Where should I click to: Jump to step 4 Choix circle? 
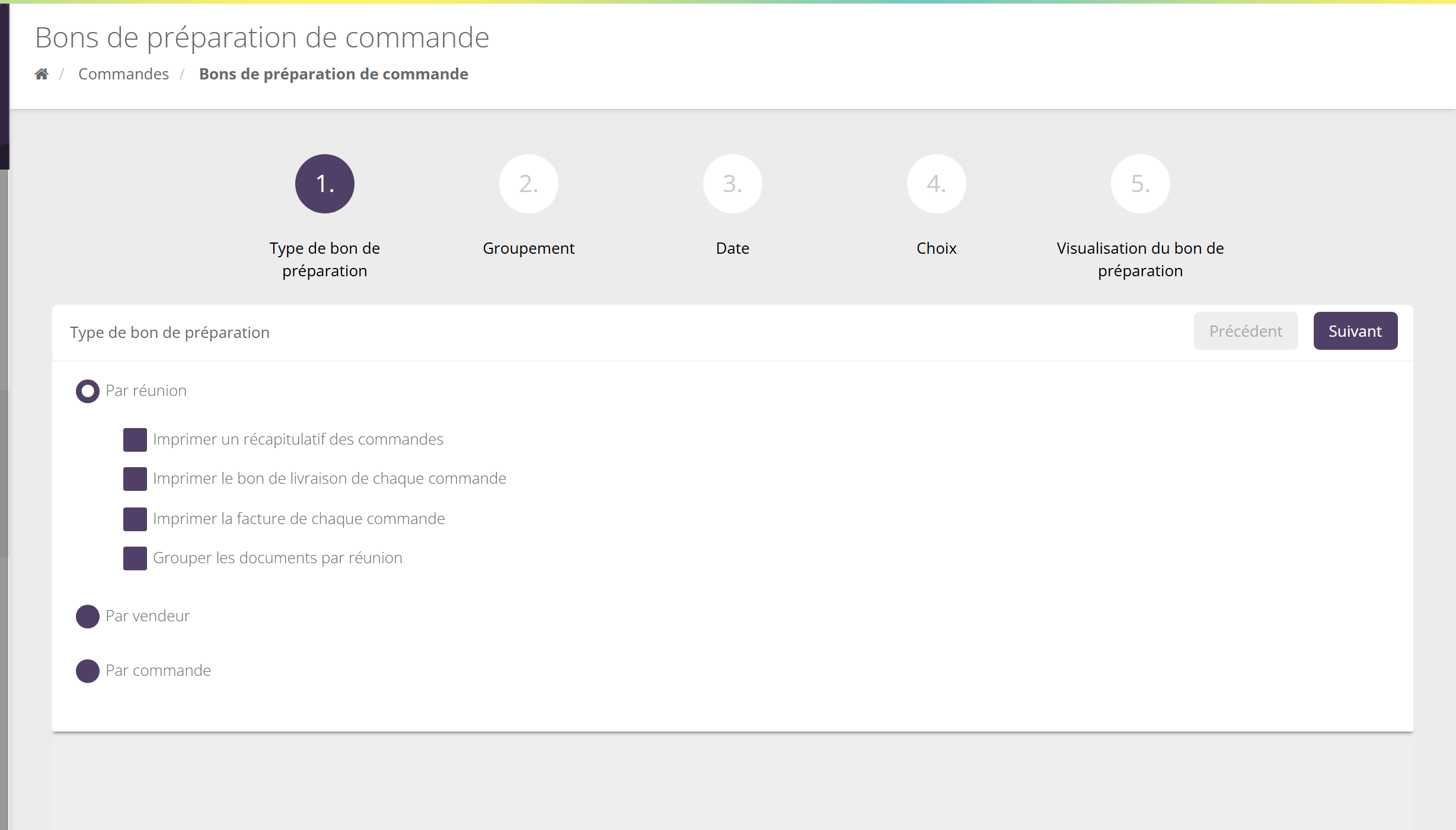[937, 184]
